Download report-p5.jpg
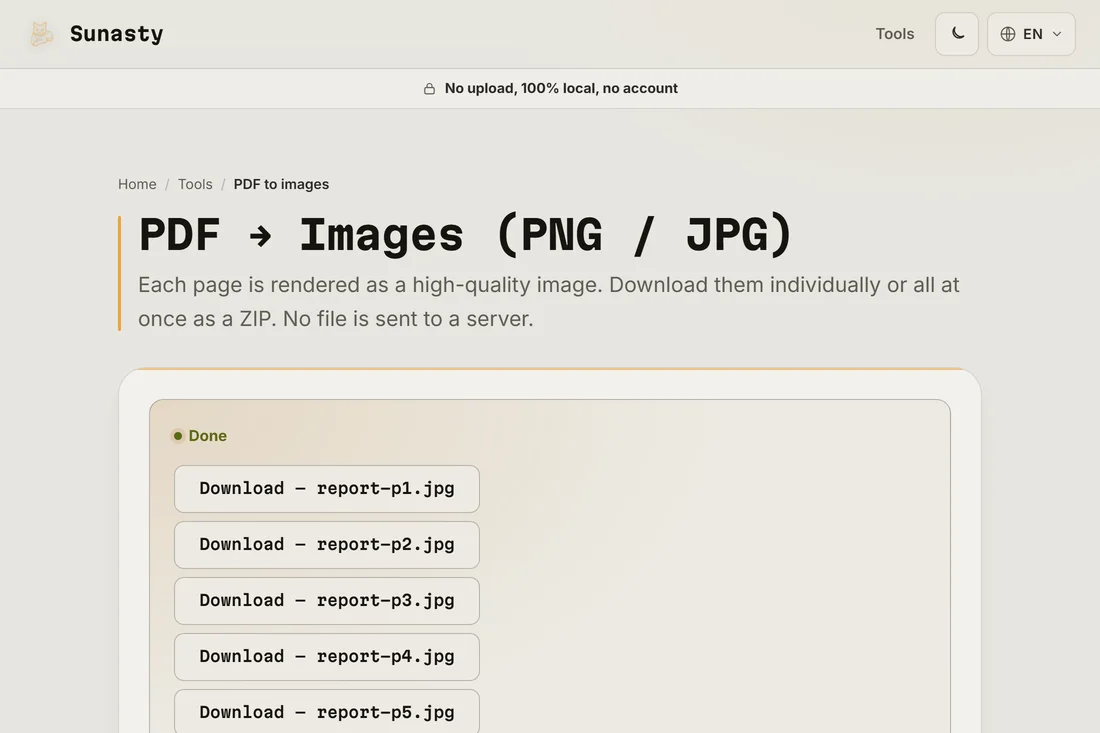 327,712
